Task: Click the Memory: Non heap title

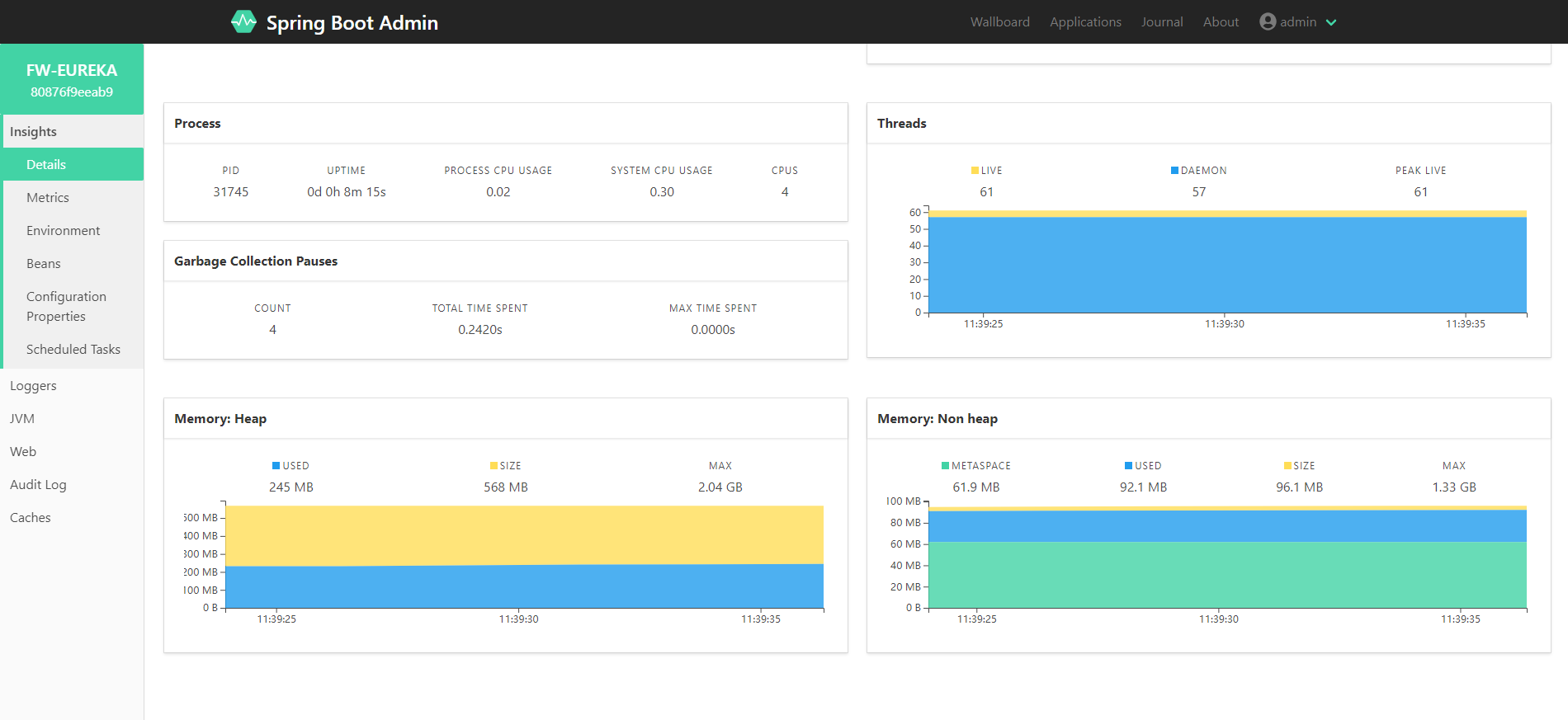Action: click(937, 418)
